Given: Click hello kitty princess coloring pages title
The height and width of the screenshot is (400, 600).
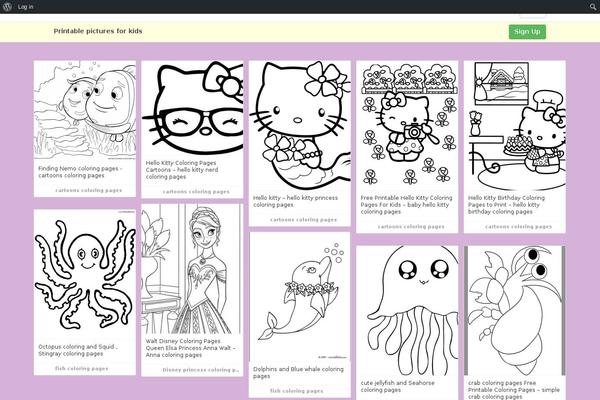Looking at the screenshot, I should (295, 201).
